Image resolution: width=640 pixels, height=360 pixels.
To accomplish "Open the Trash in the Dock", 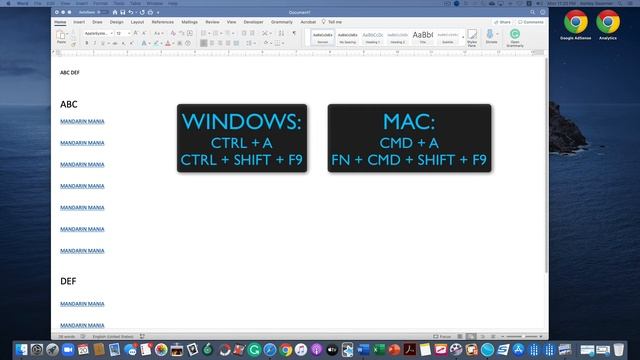I will tap(619, 350).
